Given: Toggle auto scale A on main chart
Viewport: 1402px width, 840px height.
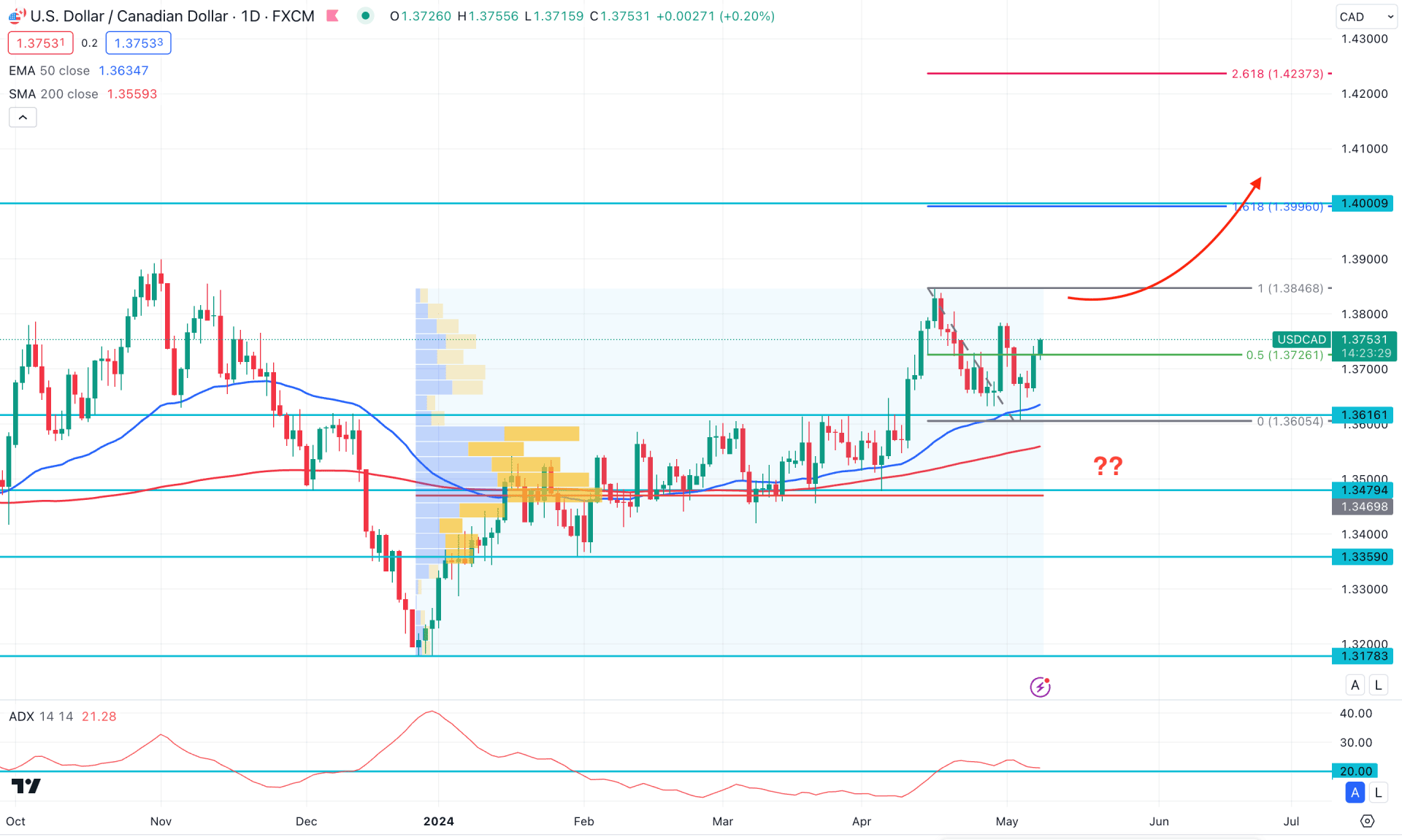Looking at the screenshot, I should coord(1355,685).
